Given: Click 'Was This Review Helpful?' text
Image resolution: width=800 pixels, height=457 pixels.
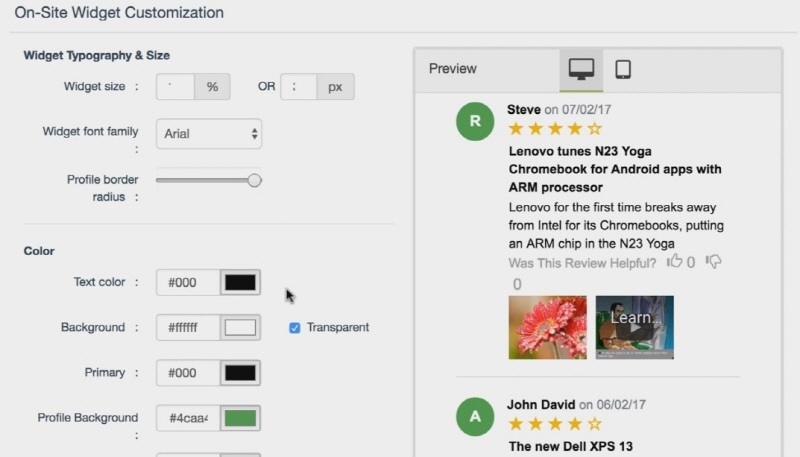Looking at the screenshot, I should pyautogui.click(x=582, y=263).
